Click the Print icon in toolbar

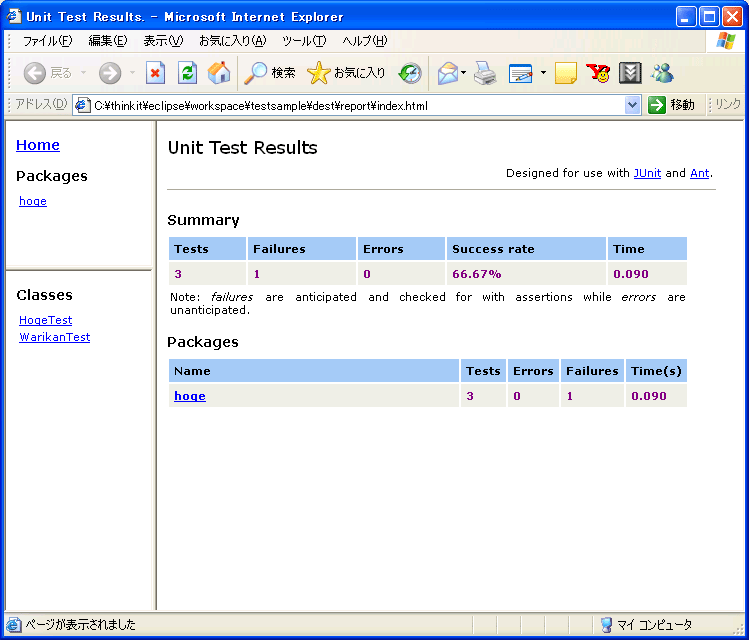[485, 73]
